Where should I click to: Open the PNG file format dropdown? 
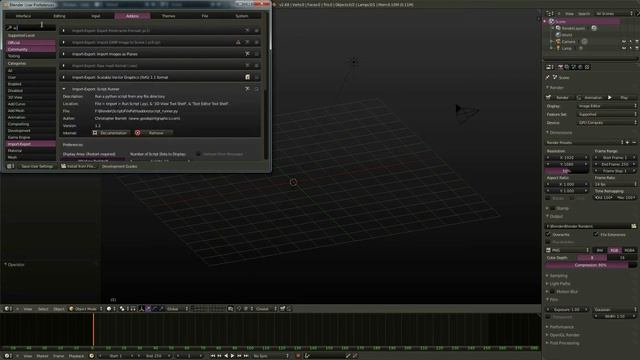(x=568, y=250)
